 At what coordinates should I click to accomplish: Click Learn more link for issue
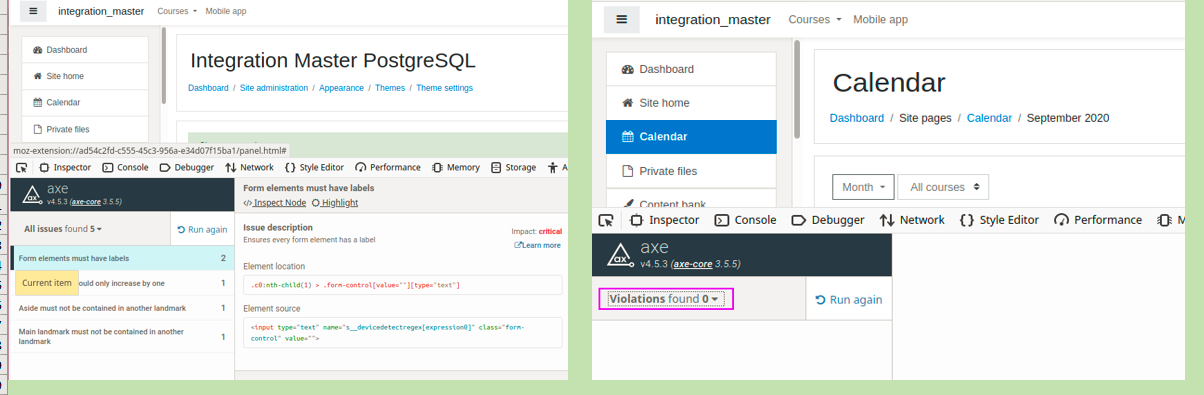click(x=537, y=245)
